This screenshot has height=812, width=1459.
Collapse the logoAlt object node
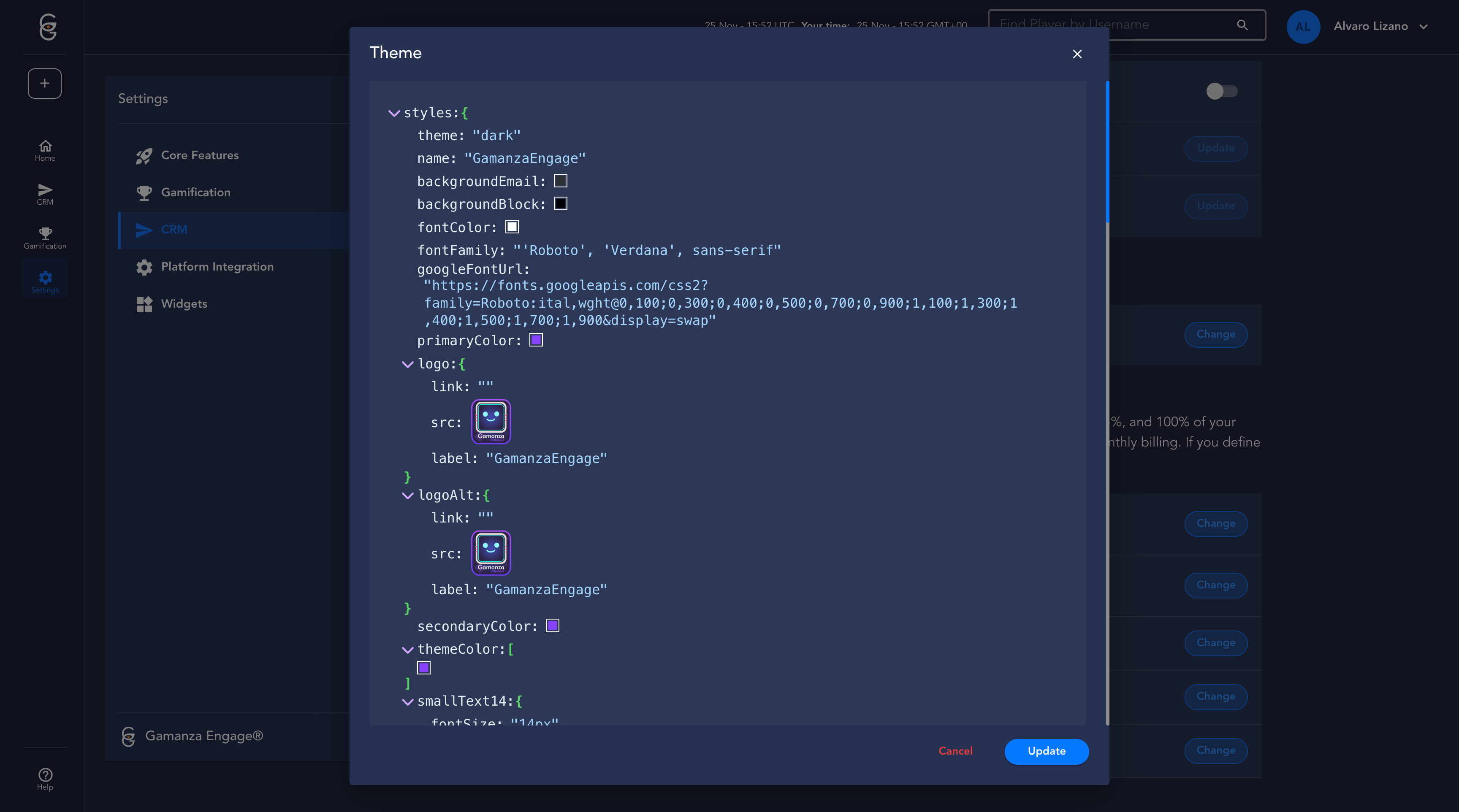(x=407, y=495)
